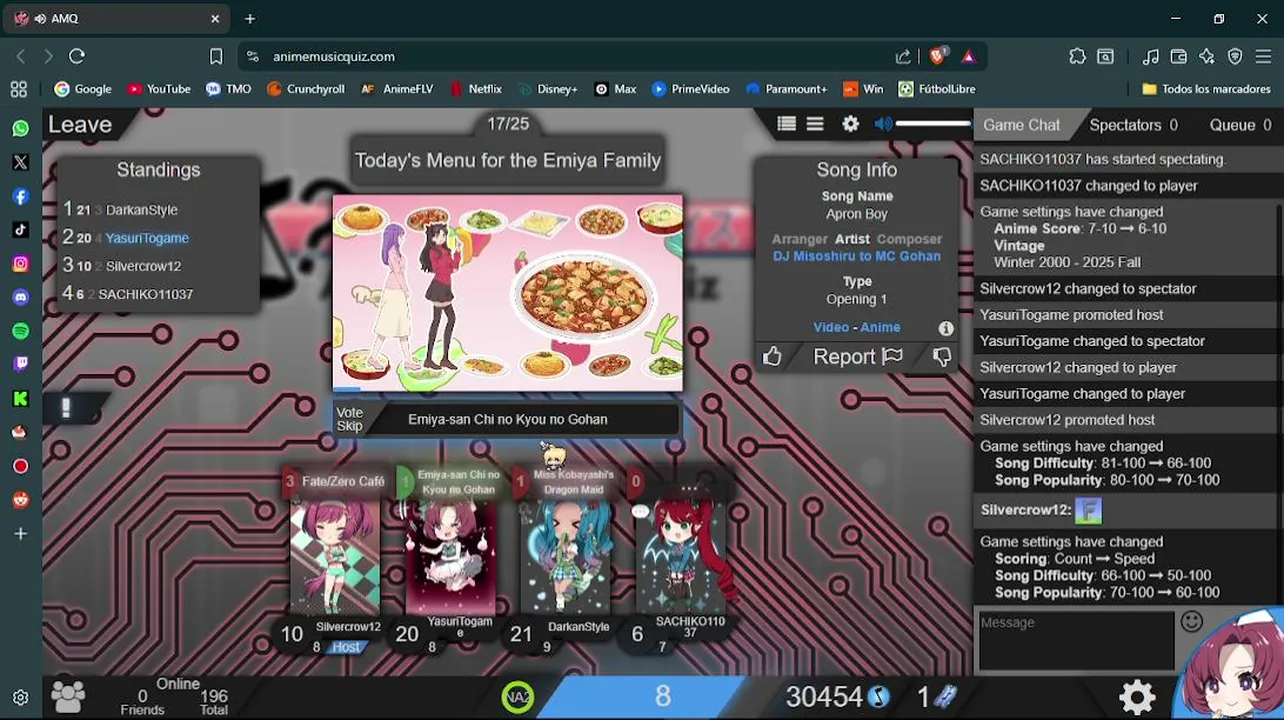Open Discord sidebar shortcut
This screenshot has width=1284, height=720.
tap(20, 297)
